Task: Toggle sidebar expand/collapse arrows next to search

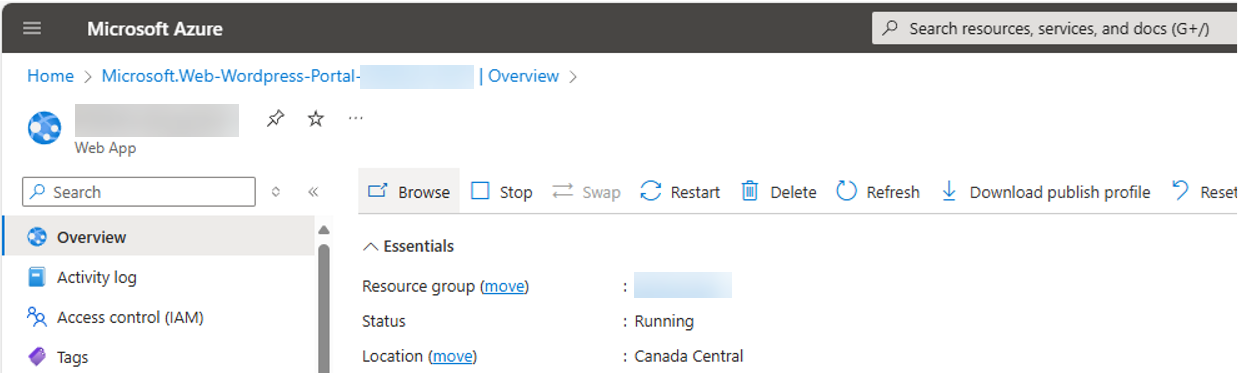Action: click(276, 192)
